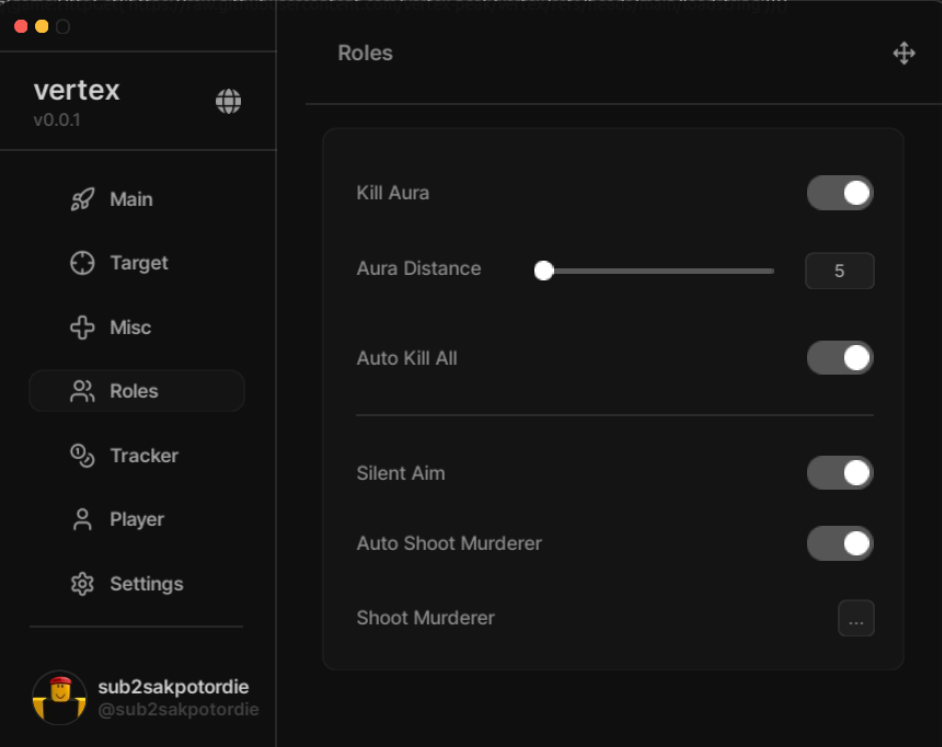
Task: Click the sub2sakpotordie display name
Action: [173, 687]
